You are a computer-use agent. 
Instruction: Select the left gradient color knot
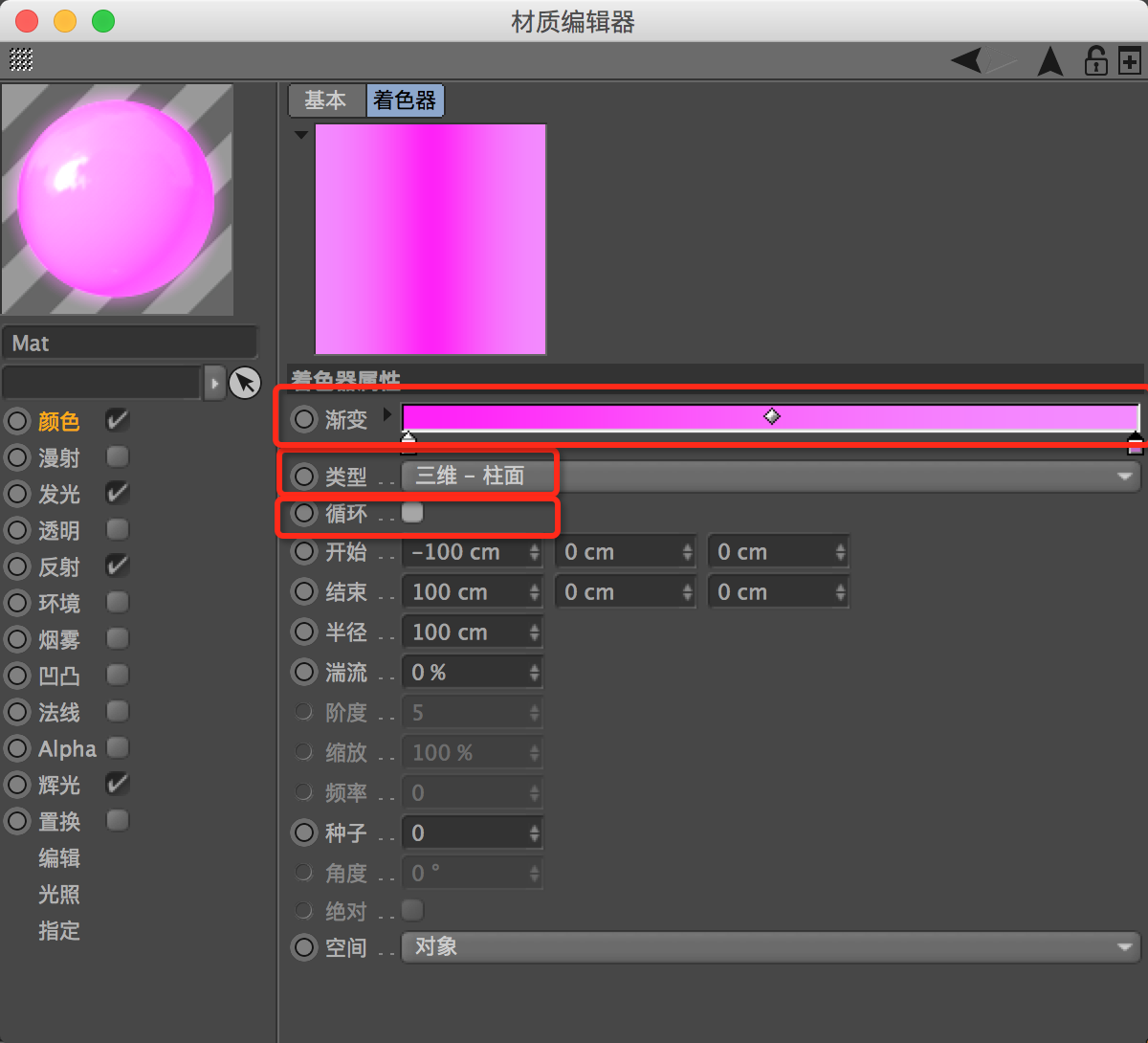pyautogui.click(x=408, y=442)
